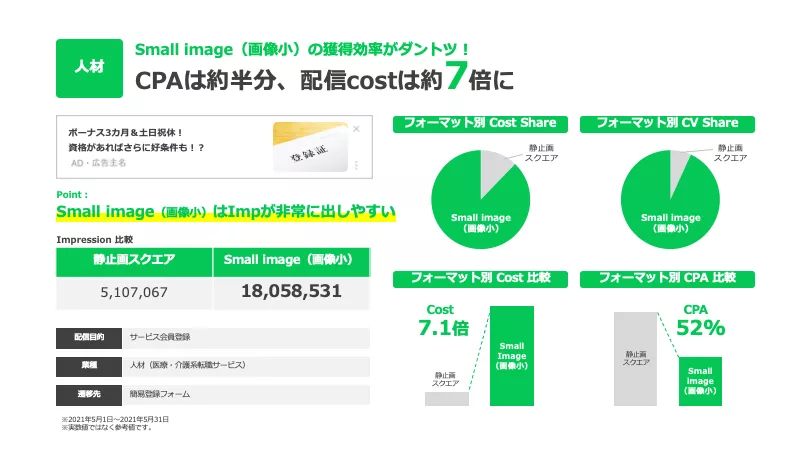Image resolution: width=800 pixels, height=450 pixels.
Task: Click the gray 静止画スクエア CPA bar
Action: (x=635, y=358)
